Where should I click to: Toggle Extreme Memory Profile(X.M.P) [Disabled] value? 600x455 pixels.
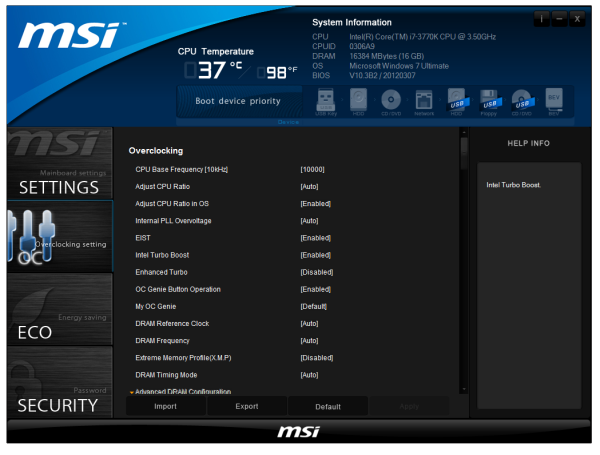316,358
